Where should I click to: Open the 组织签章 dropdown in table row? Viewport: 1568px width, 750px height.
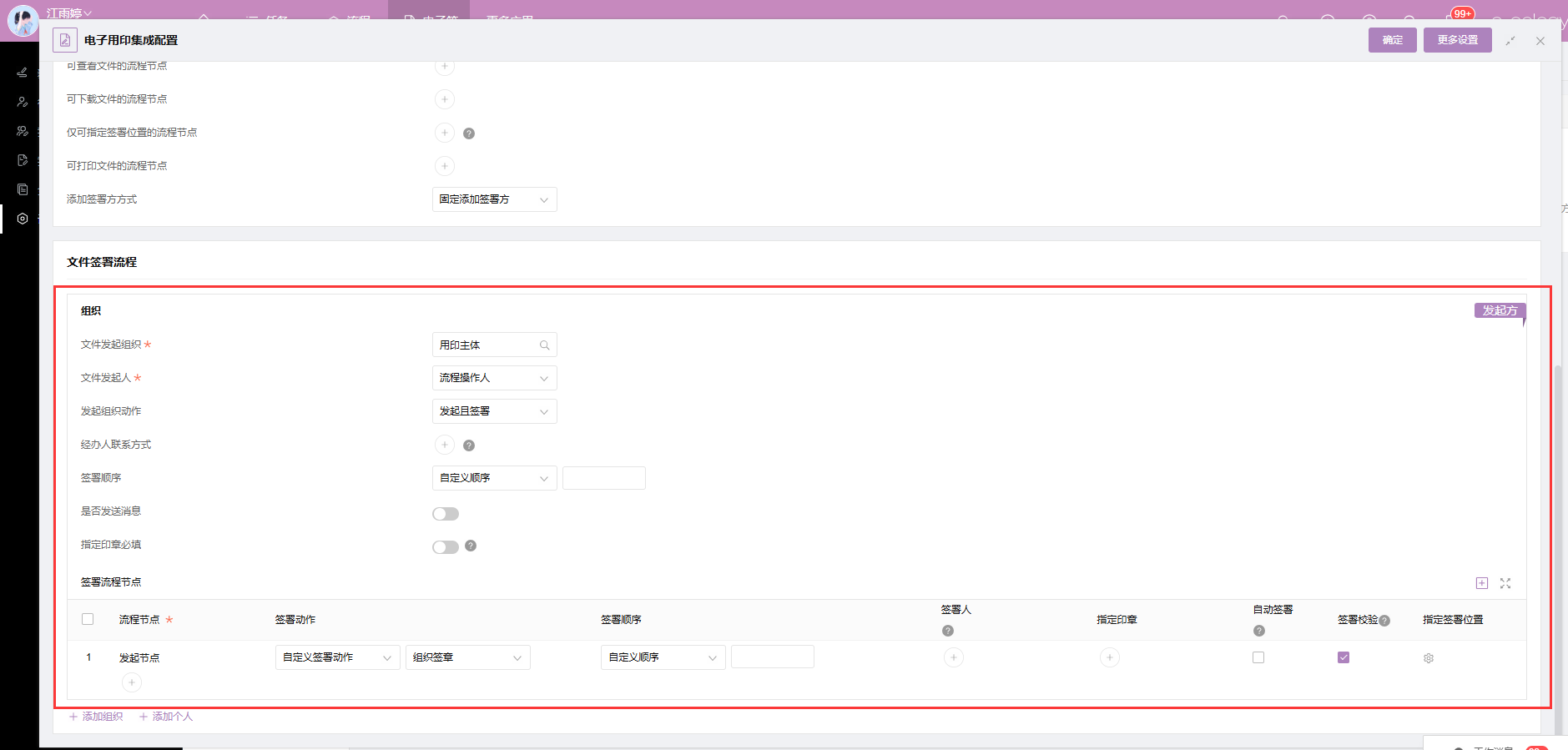coord(467,657)
